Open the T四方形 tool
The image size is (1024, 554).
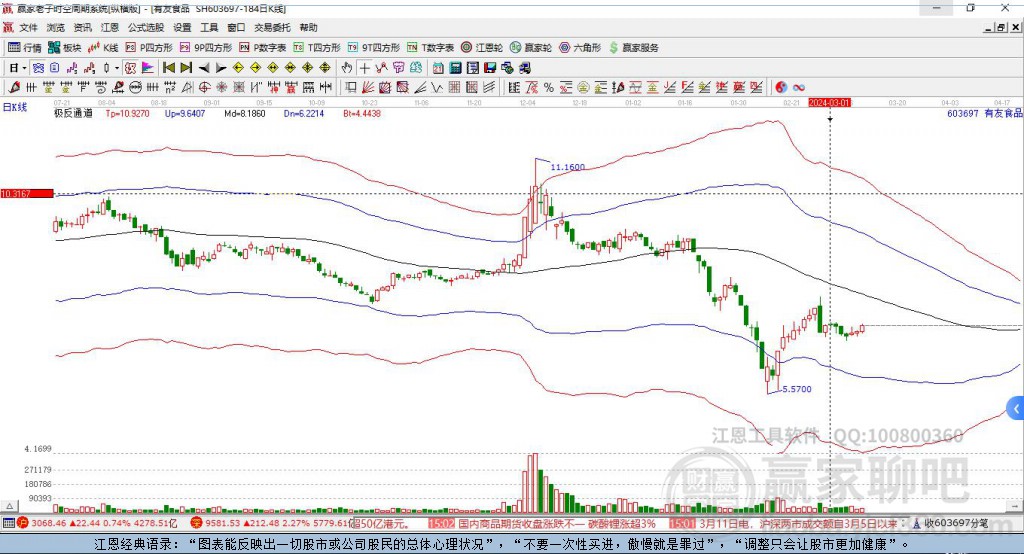click(317, 48)
